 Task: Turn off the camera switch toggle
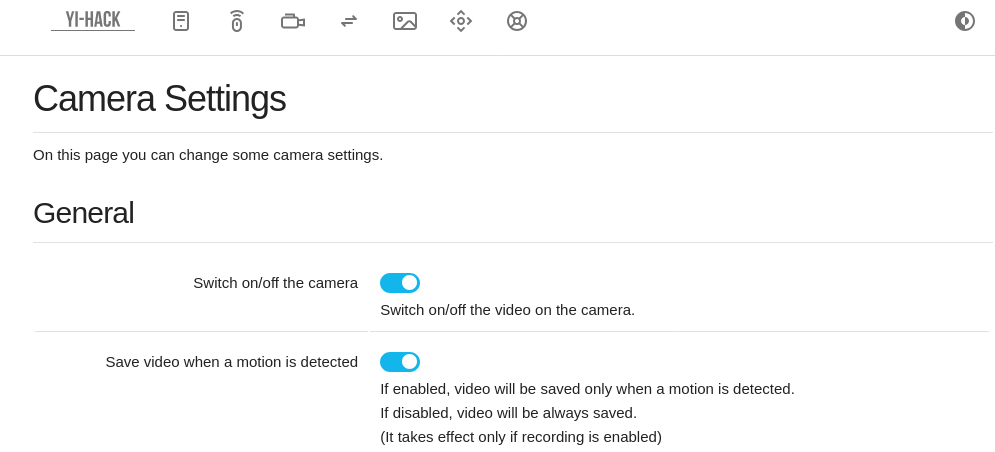tap(400, 283)
